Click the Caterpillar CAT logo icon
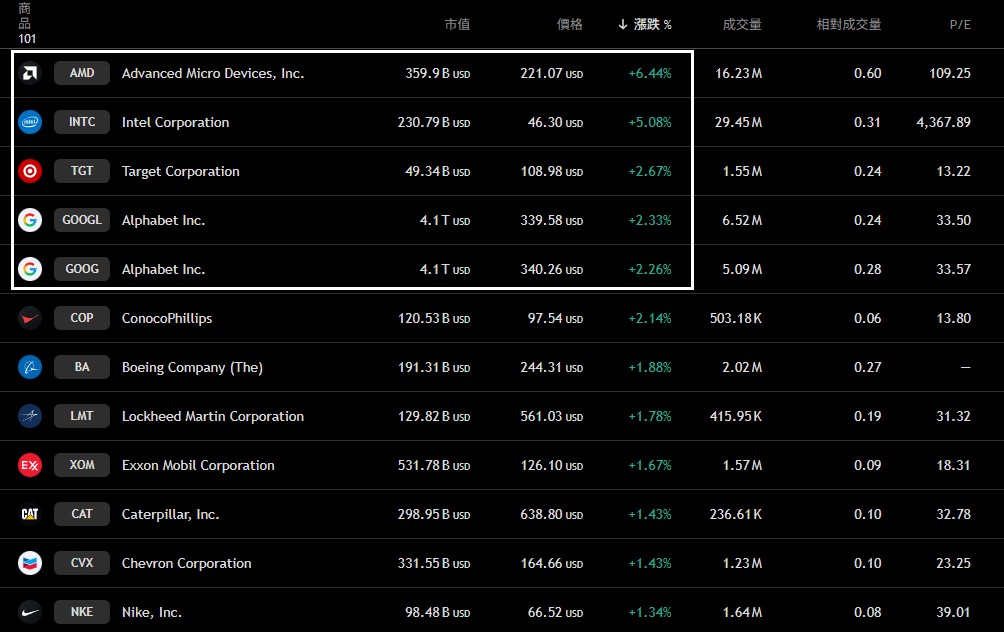Screen dimensions: 1004x632 (30, 514)
